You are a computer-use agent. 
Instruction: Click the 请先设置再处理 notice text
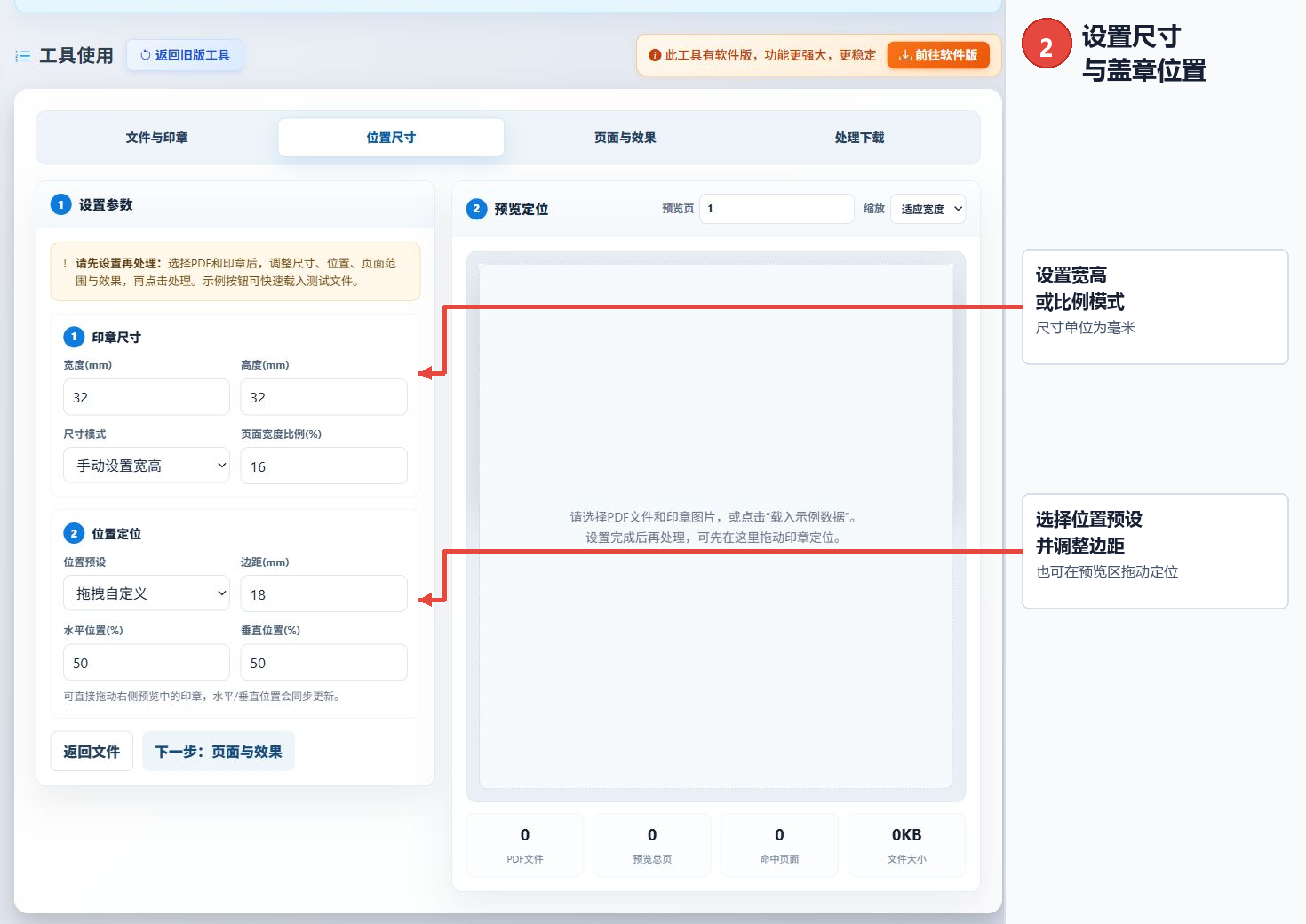(235, 272)
